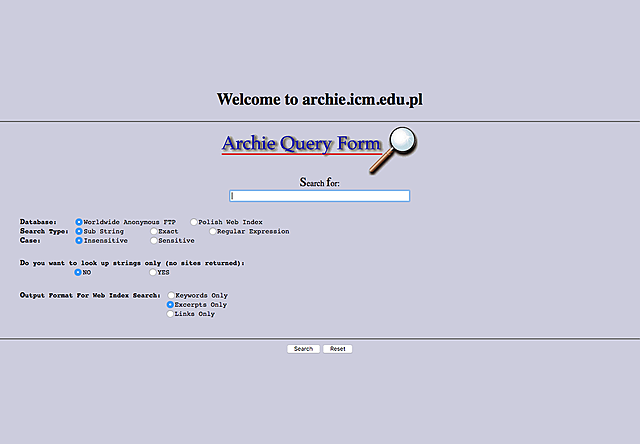
Task: Click the Database: label
Action: (x=38, y=222)
